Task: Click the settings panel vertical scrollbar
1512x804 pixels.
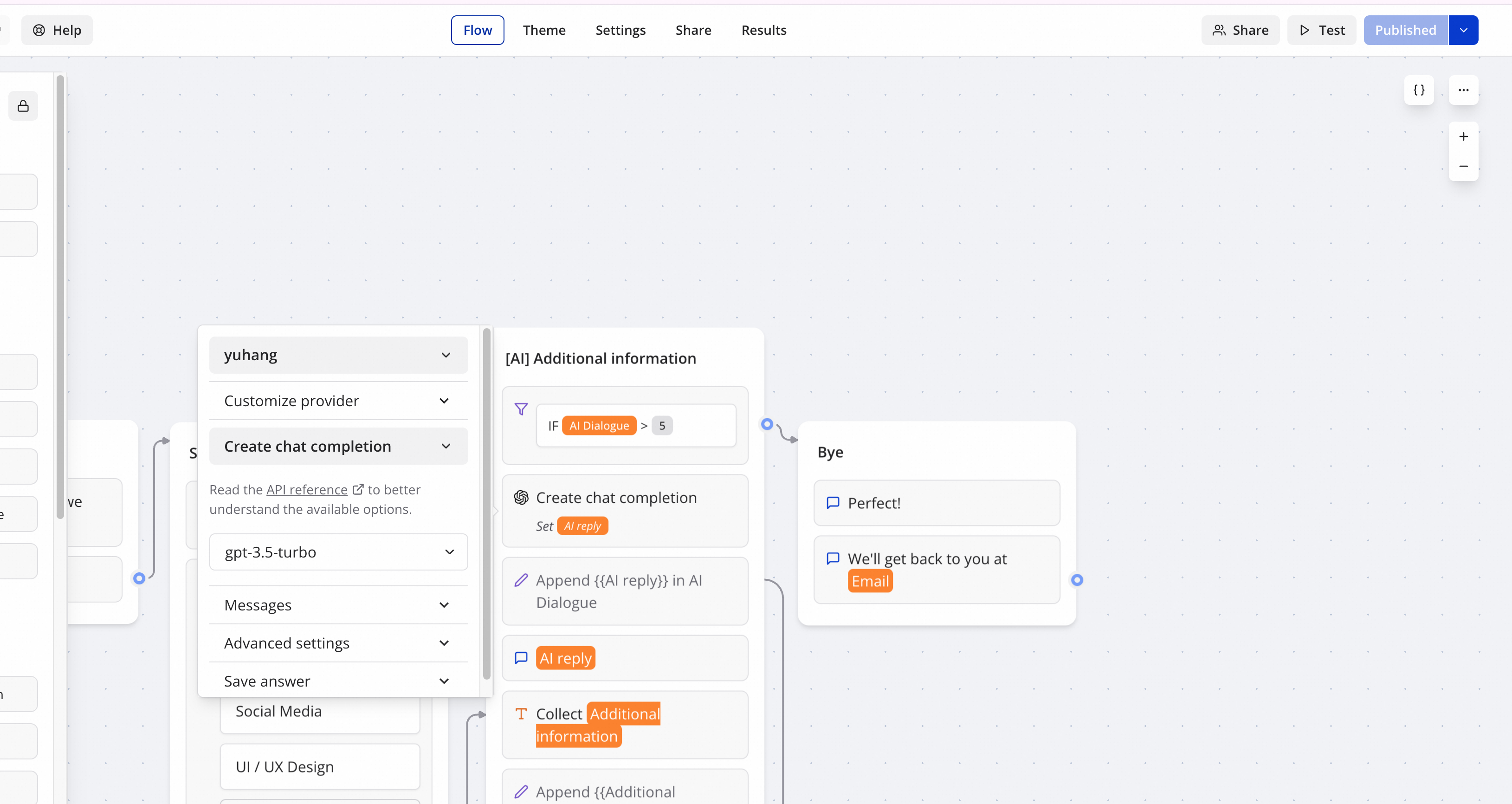Action: [x=486, y=503]
